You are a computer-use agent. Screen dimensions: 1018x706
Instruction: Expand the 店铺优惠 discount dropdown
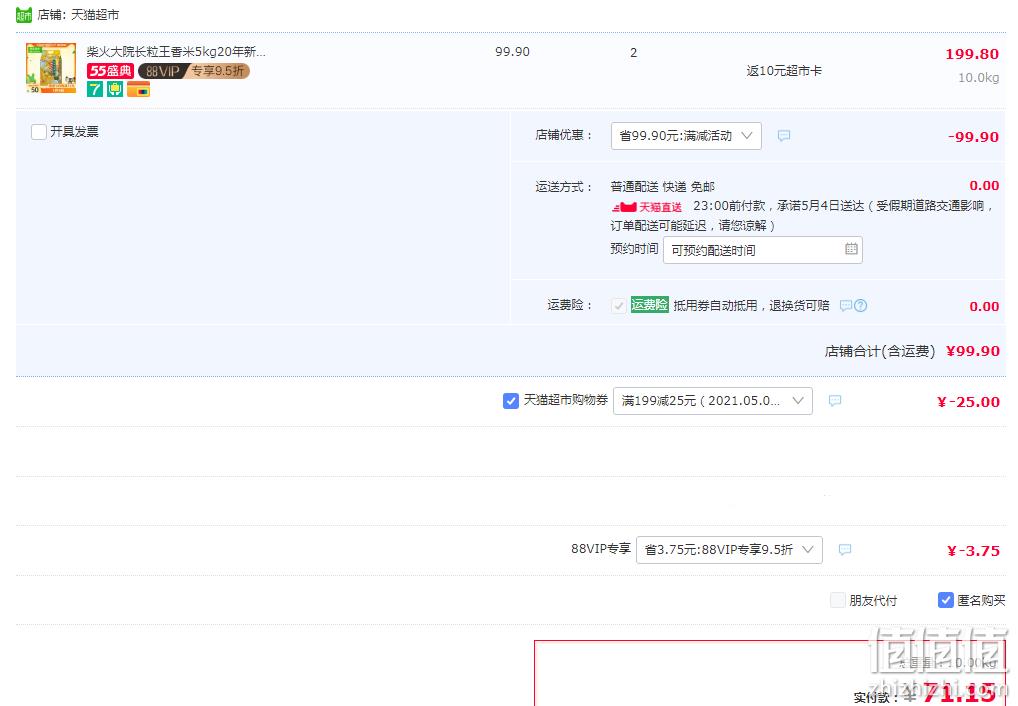[686, 136]
